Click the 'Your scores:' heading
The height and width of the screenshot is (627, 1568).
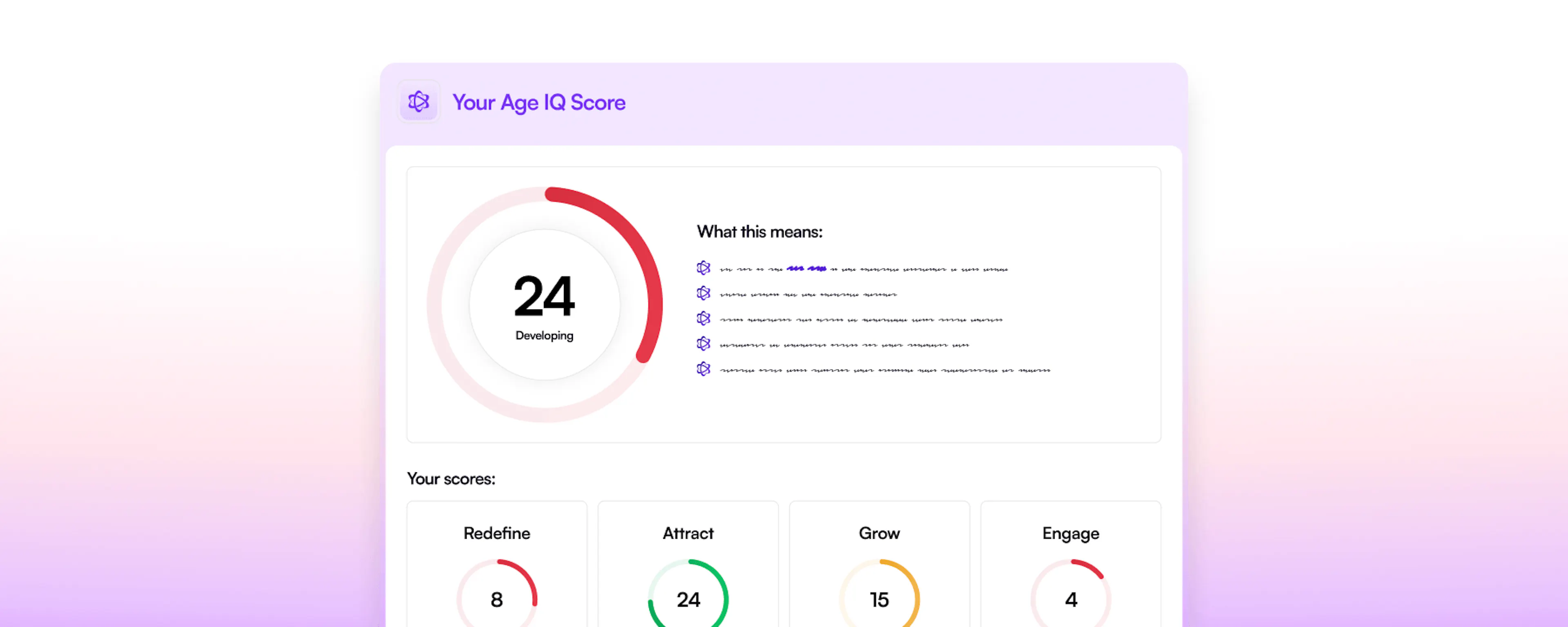click(451, 479)
